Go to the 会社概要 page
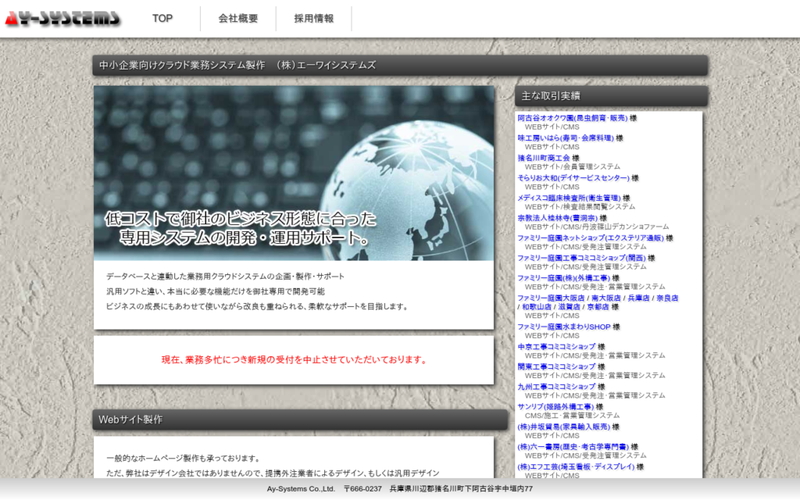 238,19
